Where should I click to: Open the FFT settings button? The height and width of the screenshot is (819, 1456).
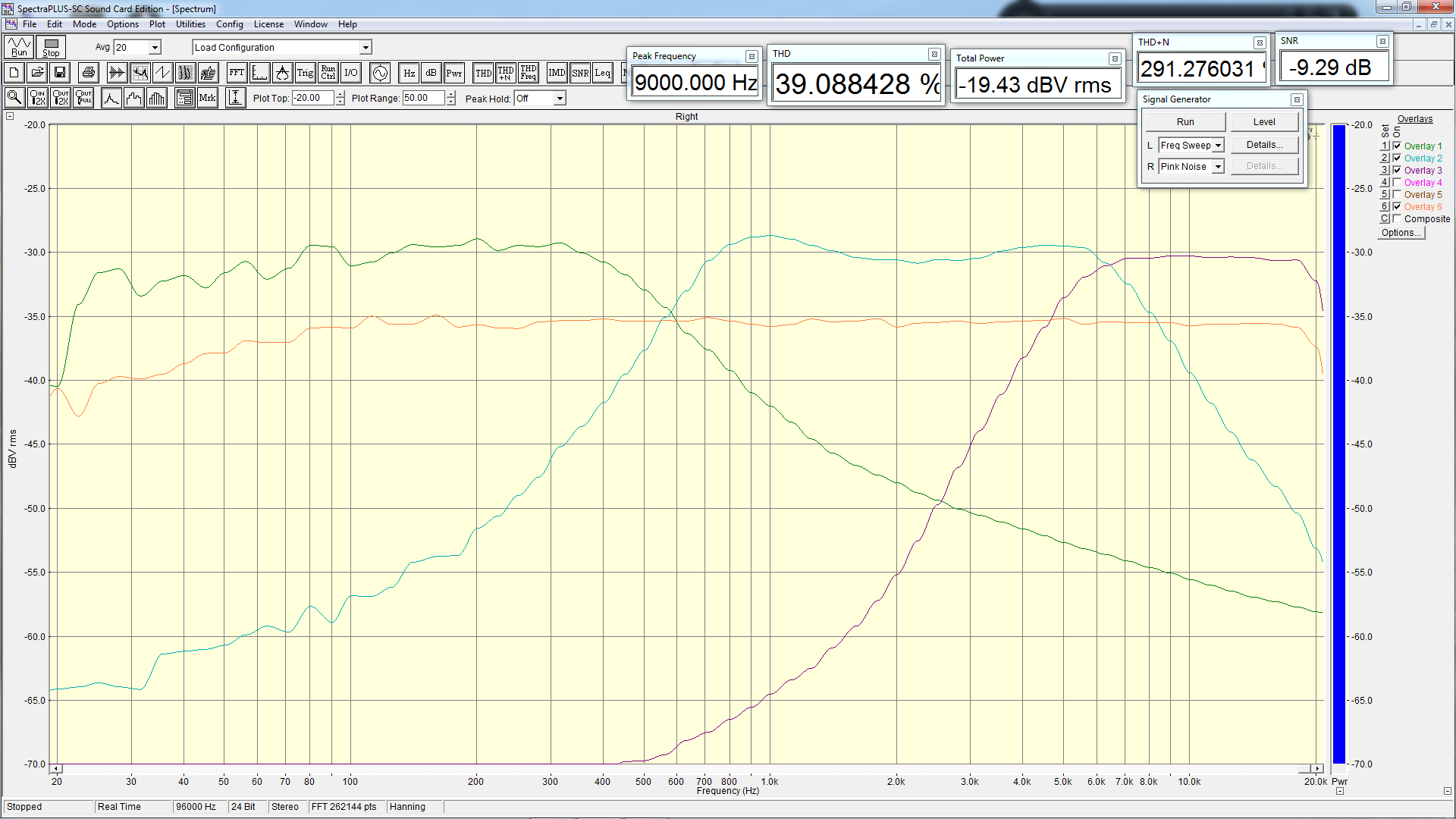[237, 73]
